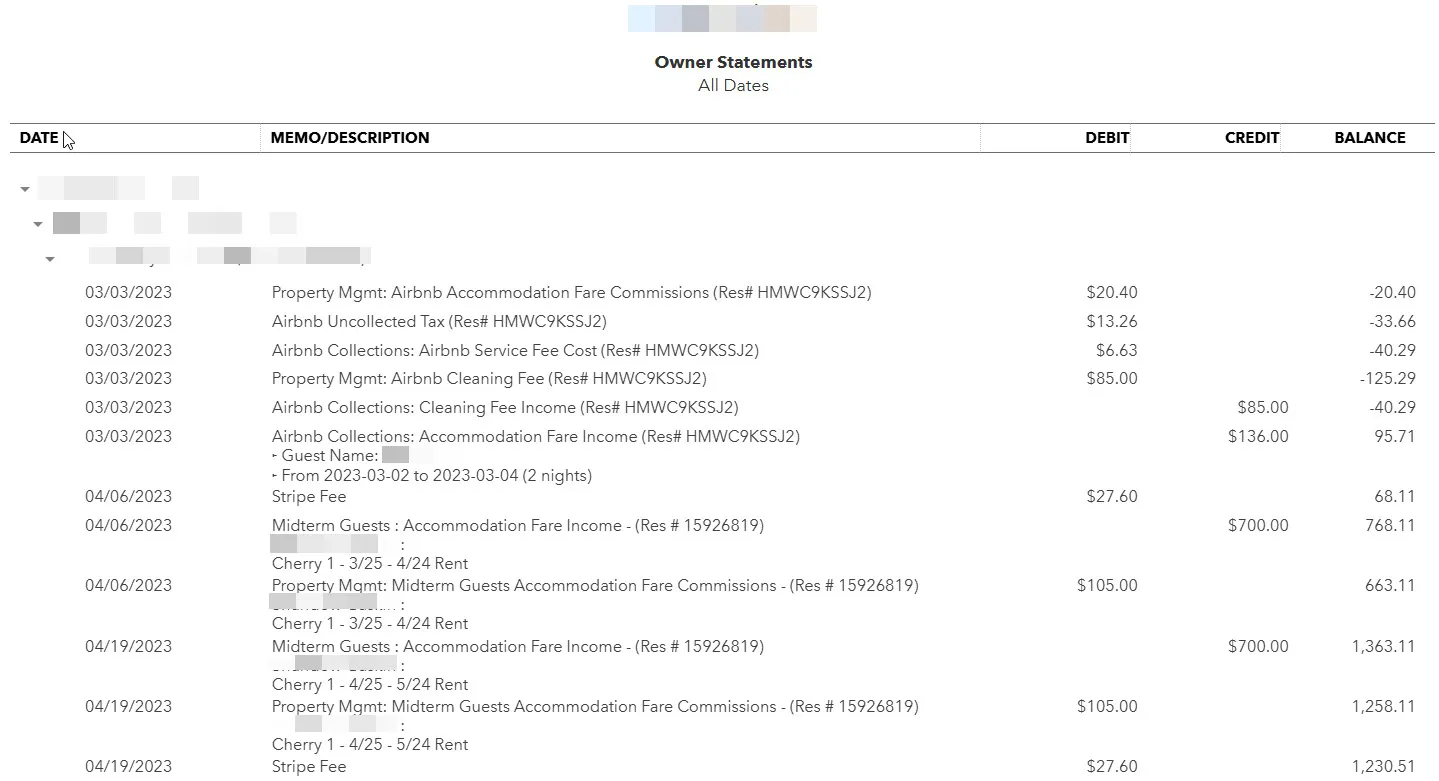The image size is (1439, 781).
Task: Click the BALANCE column header
Action: coord(1369,138)
